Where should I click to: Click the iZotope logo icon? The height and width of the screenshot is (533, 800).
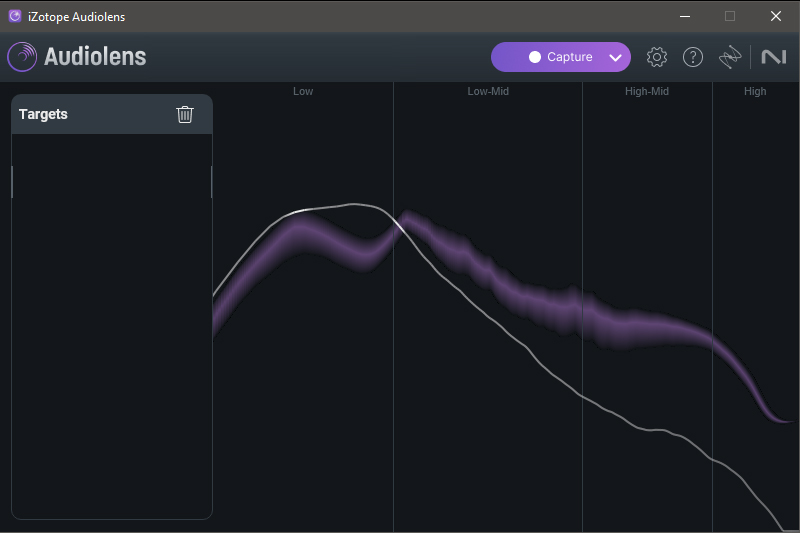pyautogui.click(x=731, y=57)
